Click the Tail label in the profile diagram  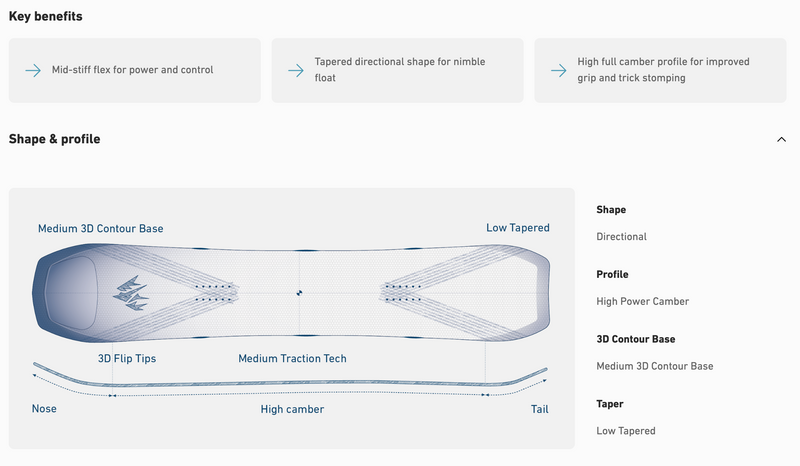tap(539, 409)
